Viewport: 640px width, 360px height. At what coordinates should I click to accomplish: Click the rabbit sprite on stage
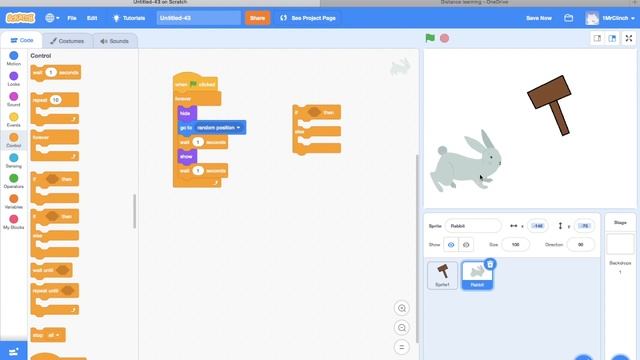point(465,162)
